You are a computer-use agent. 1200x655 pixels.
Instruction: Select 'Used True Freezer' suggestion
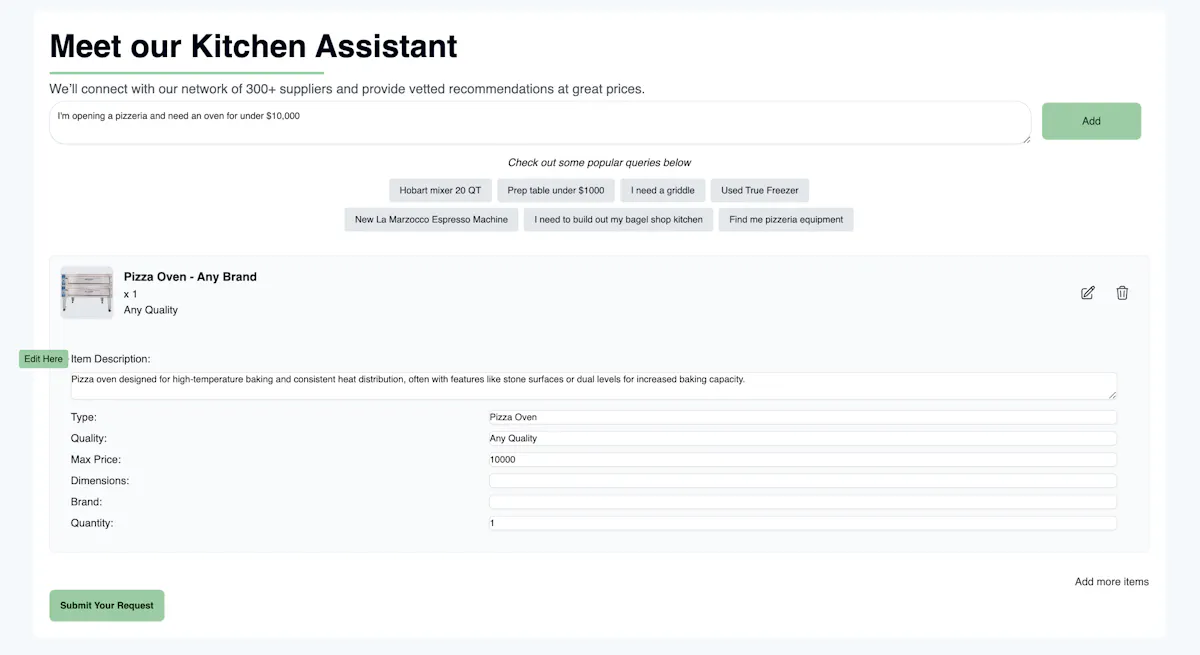(x=760, y=190)
